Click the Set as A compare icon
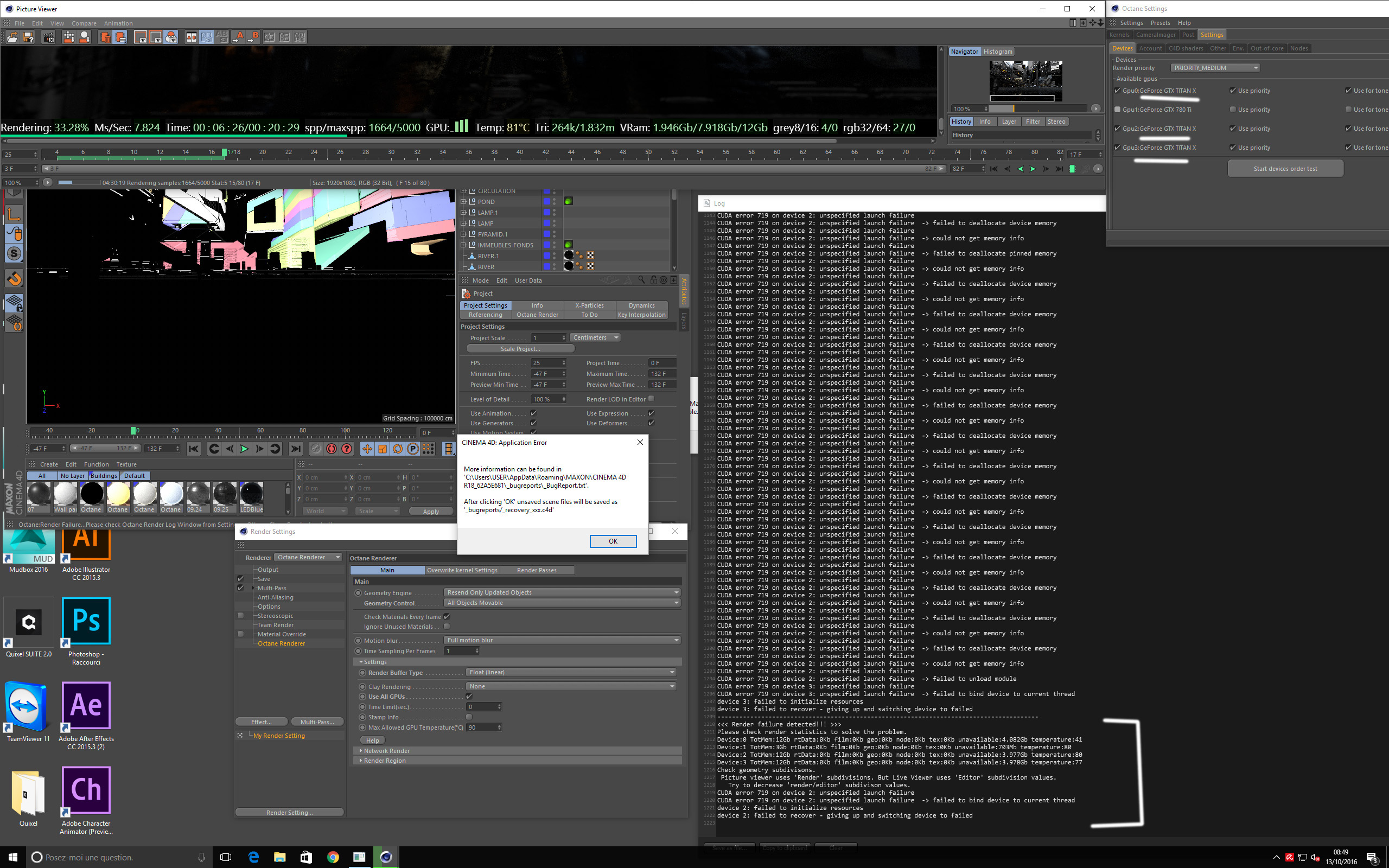This screenshot has height=868, width=1389. (239, 37)
